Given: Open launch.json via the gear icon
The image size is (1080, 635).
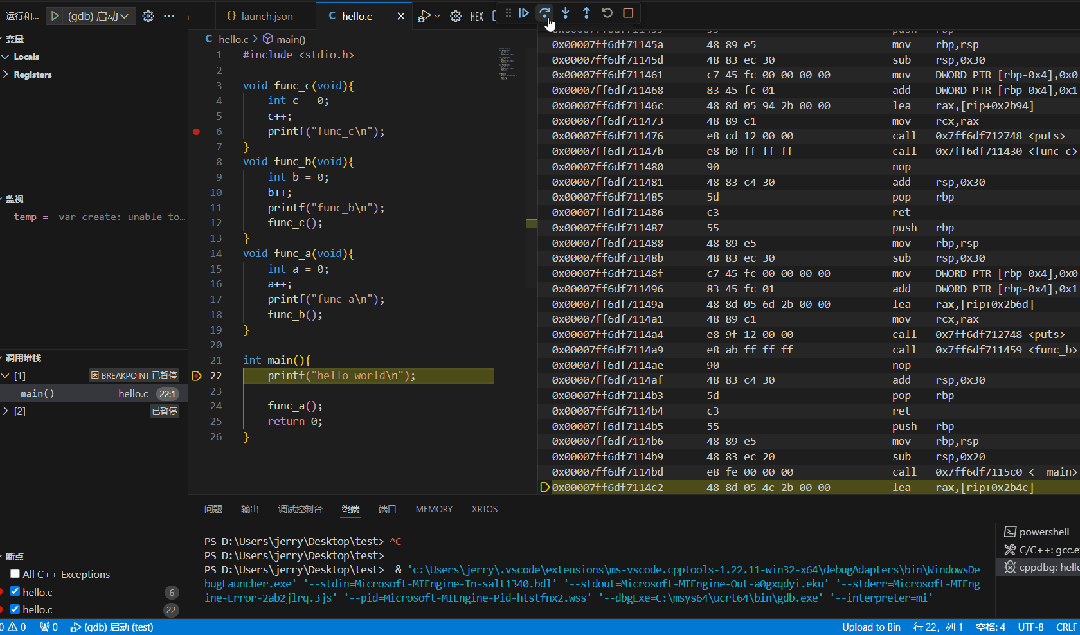Looking at the screenshot, I should [148, 16].
